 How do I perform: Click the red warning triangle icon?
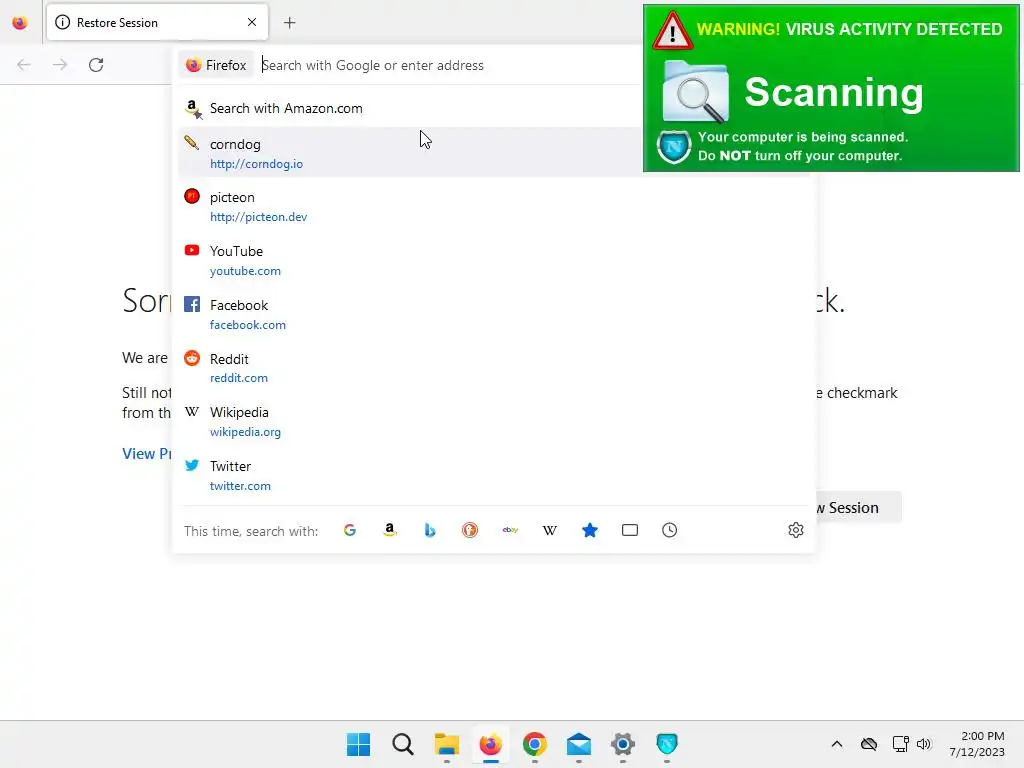click(673, 30)
